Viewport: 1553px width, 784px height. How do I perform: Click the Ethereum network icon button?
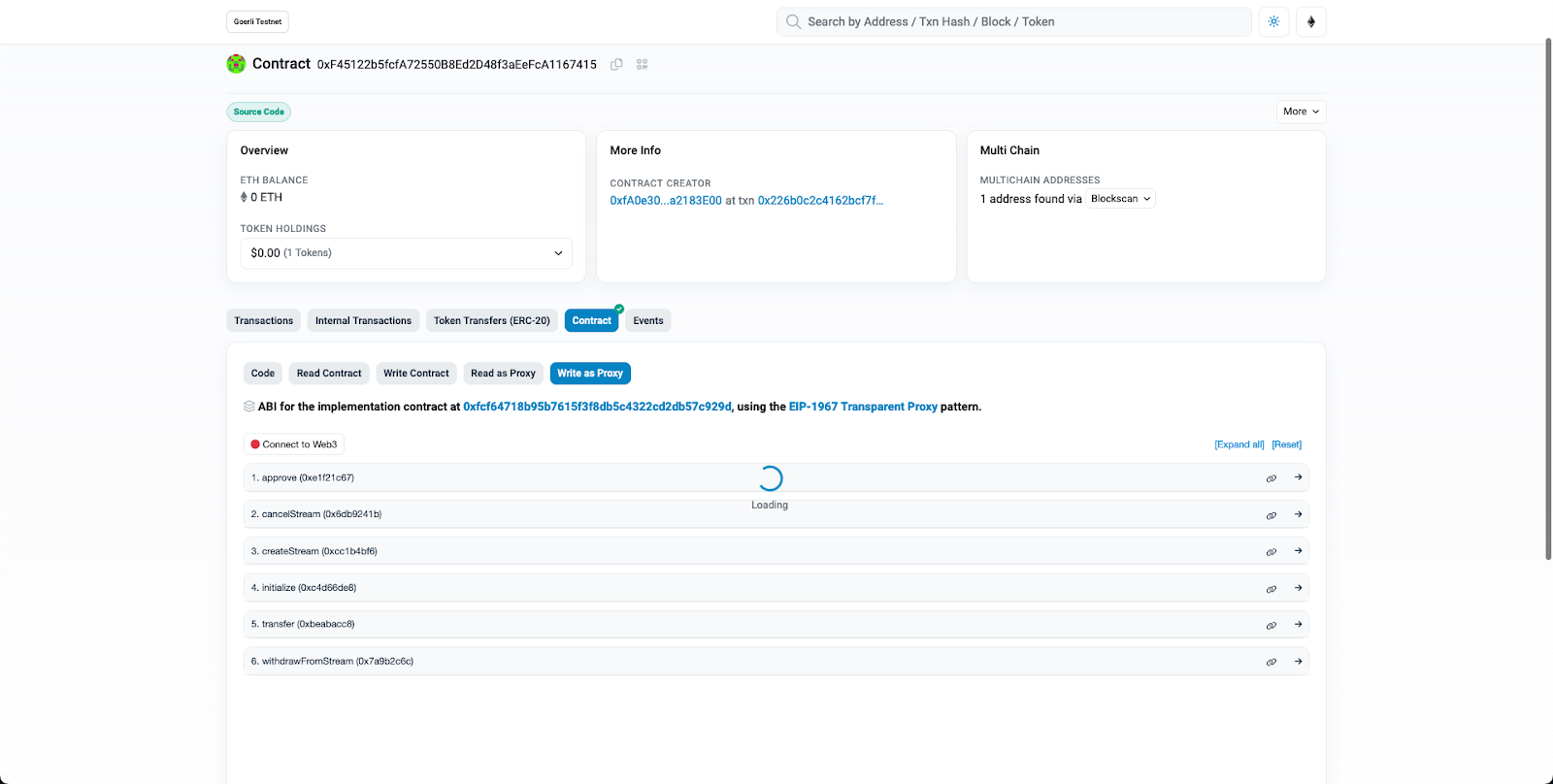point(1311,21)
